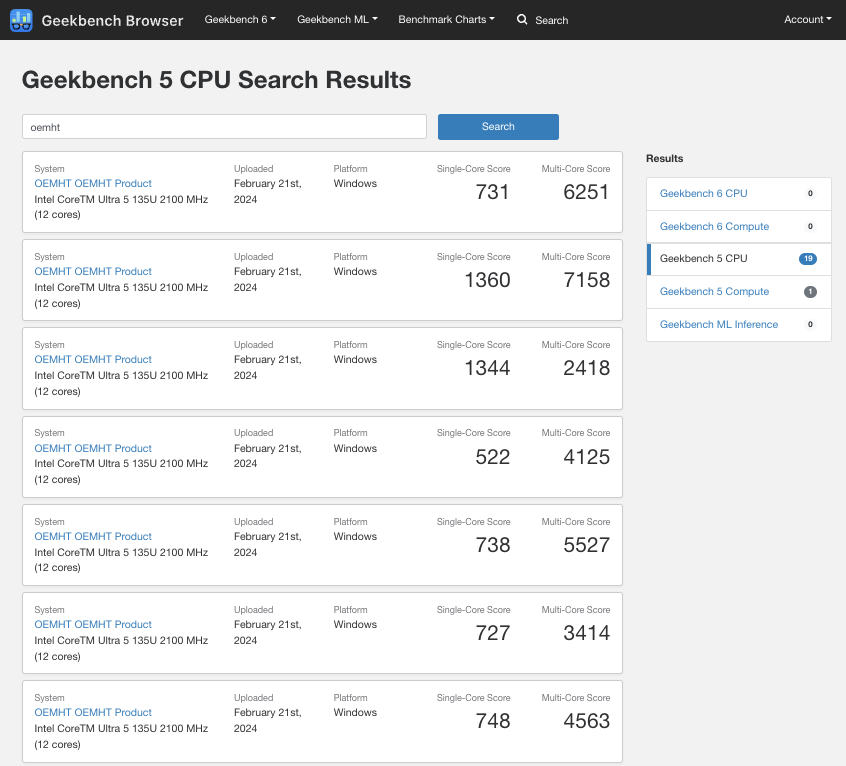This screenshot has width=846, height=766.
Task: Open OEMHT Product result with score 1360
Action: [x=93, y=271]
